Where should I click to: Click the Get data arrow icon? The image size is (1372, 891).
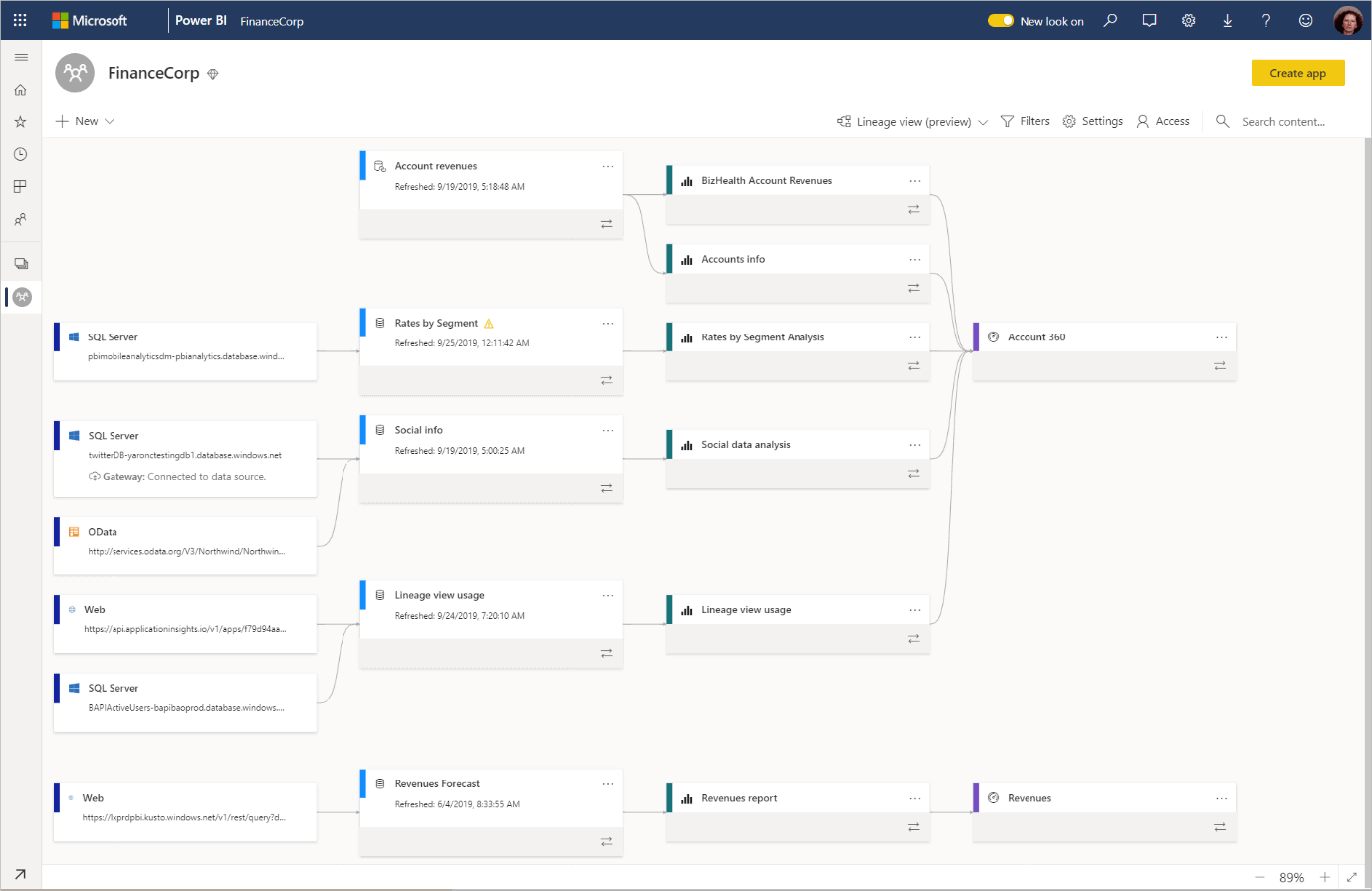pos(20,874)
